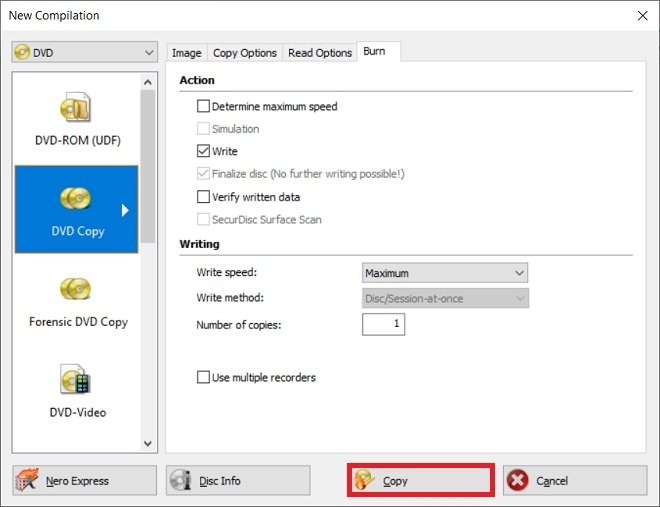Open the Write speed Maximum dropdown

coord(445,273)
